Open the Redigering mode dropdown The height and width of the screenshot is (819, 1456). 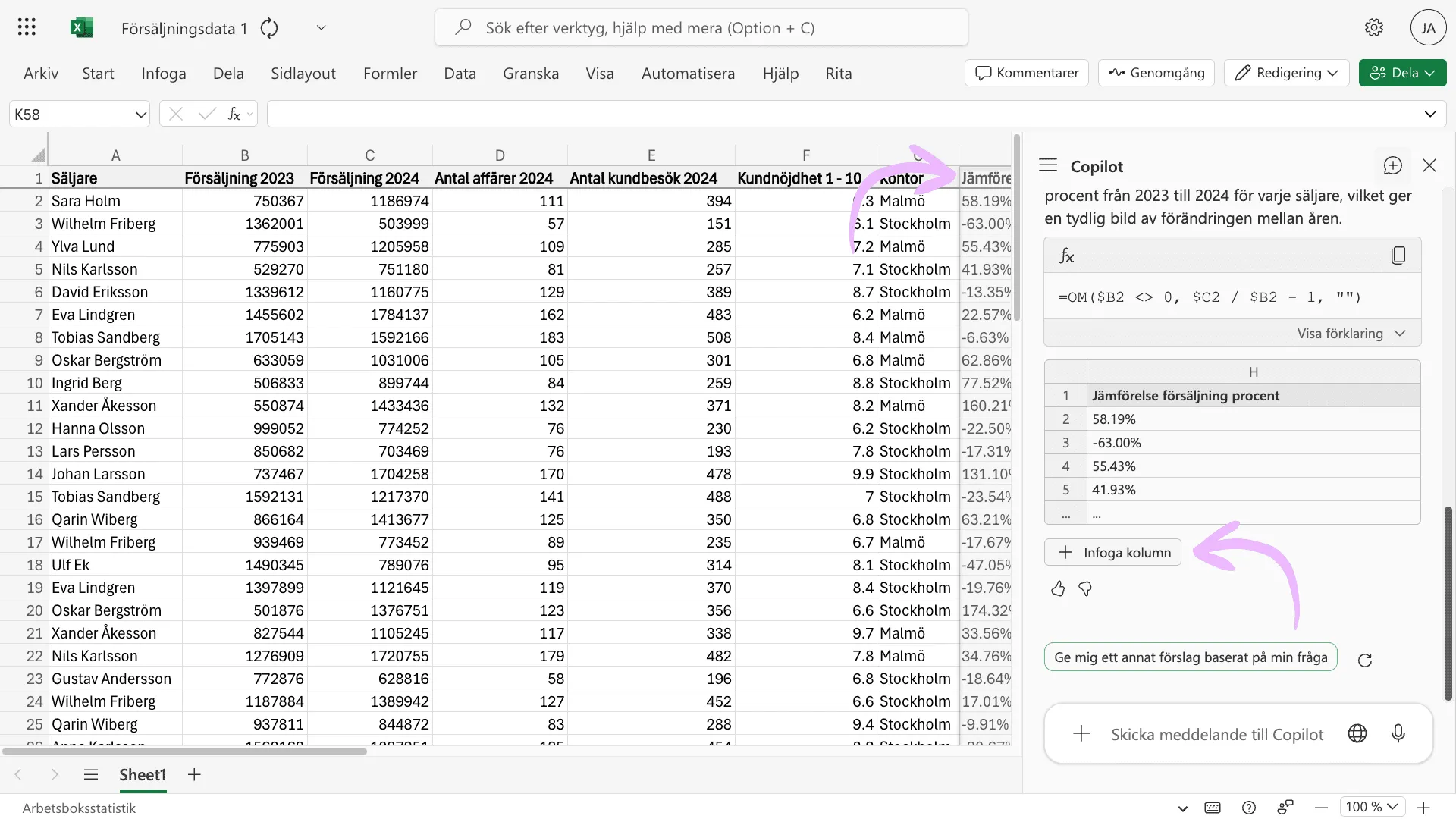tap(1287, 73)
